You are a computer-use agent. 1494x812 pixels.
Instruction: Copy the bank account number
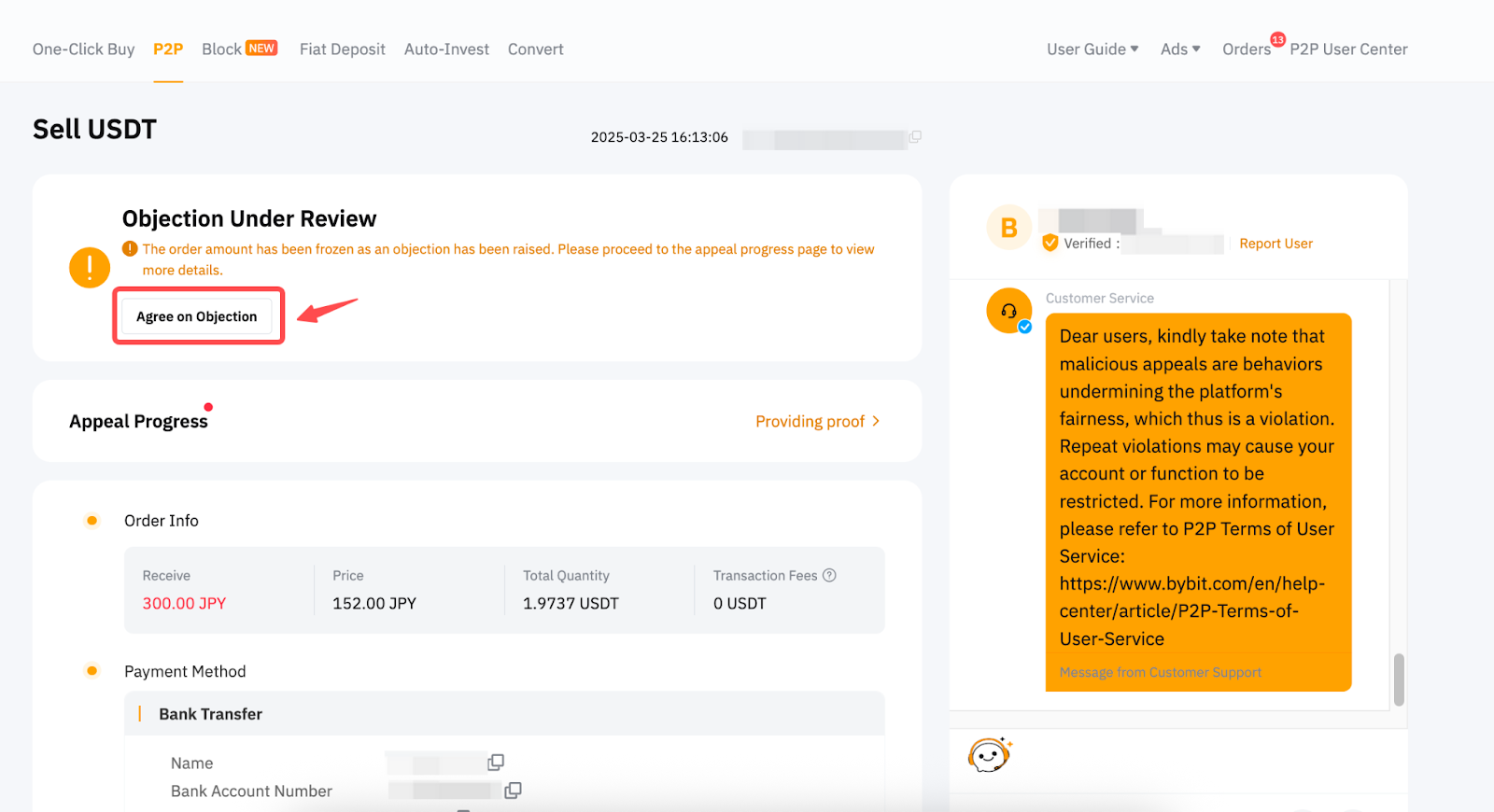[x=513, y=791]
